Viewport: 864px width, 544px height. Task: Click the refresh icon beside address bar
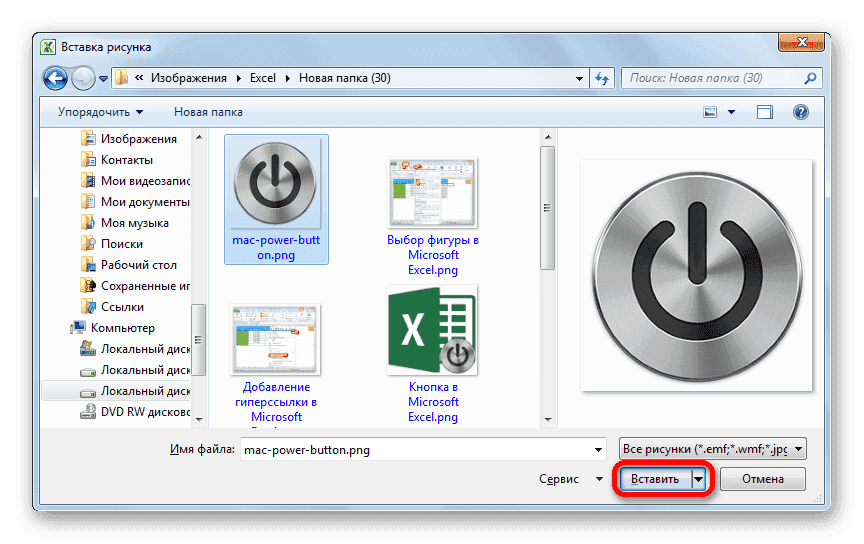click(x=602, y=78)
